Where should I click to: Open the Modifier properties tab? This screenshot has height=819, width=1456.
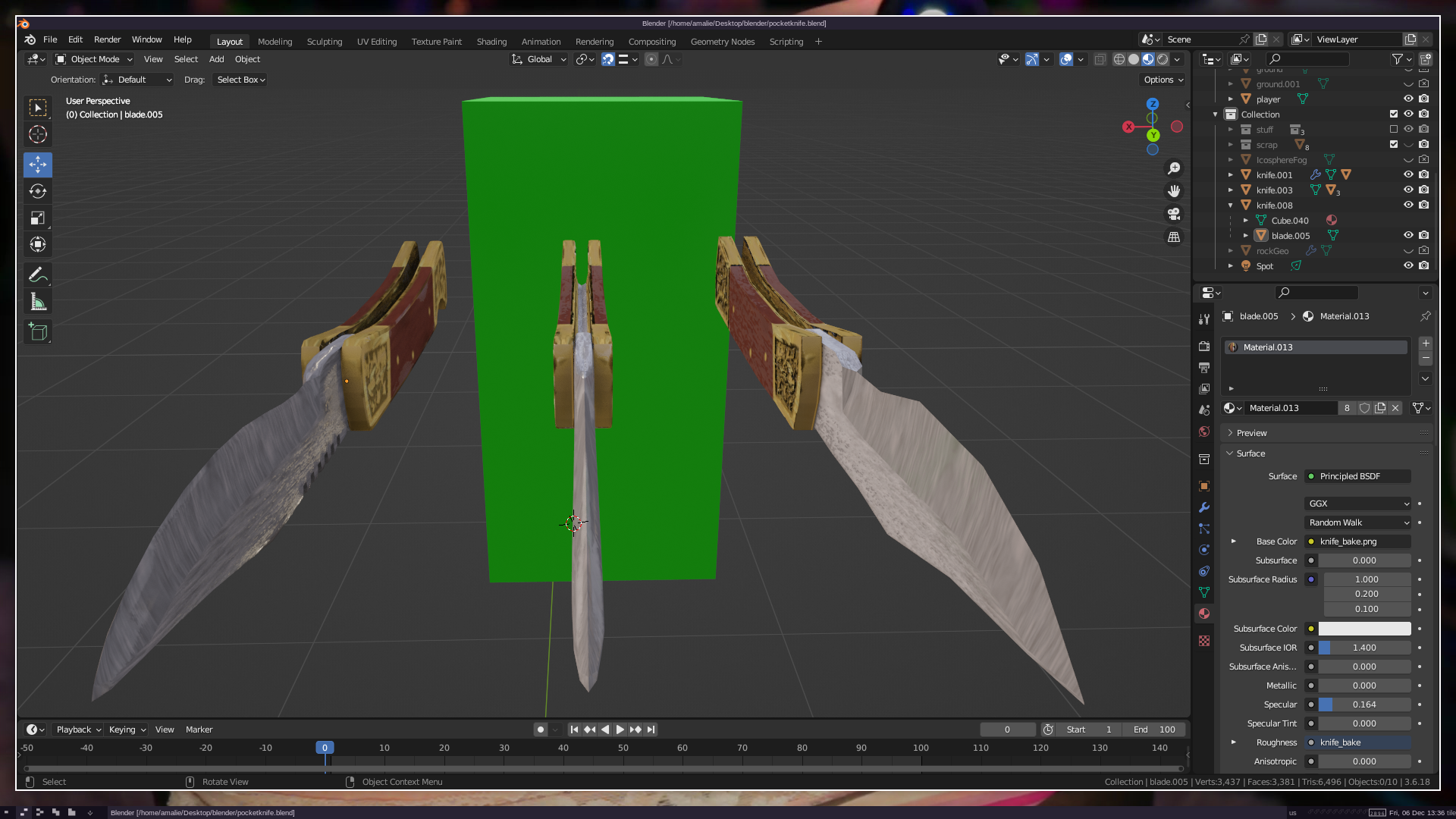click(1204, 507)
